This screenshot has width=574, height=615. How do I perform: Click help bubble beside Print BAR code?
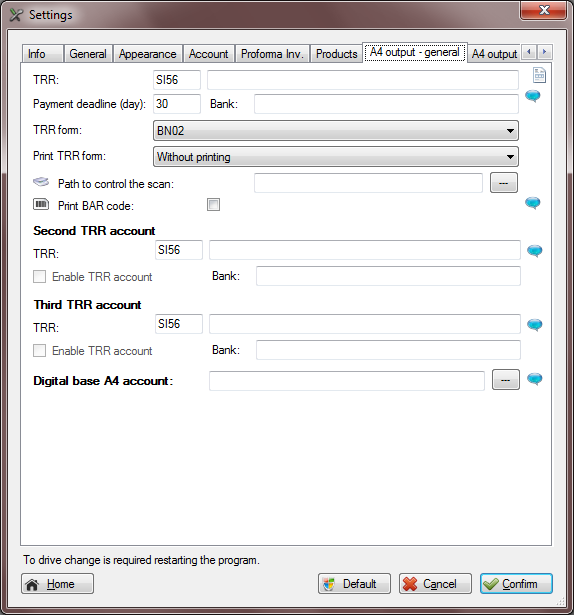pyautogui.click(x=532, y=203)
